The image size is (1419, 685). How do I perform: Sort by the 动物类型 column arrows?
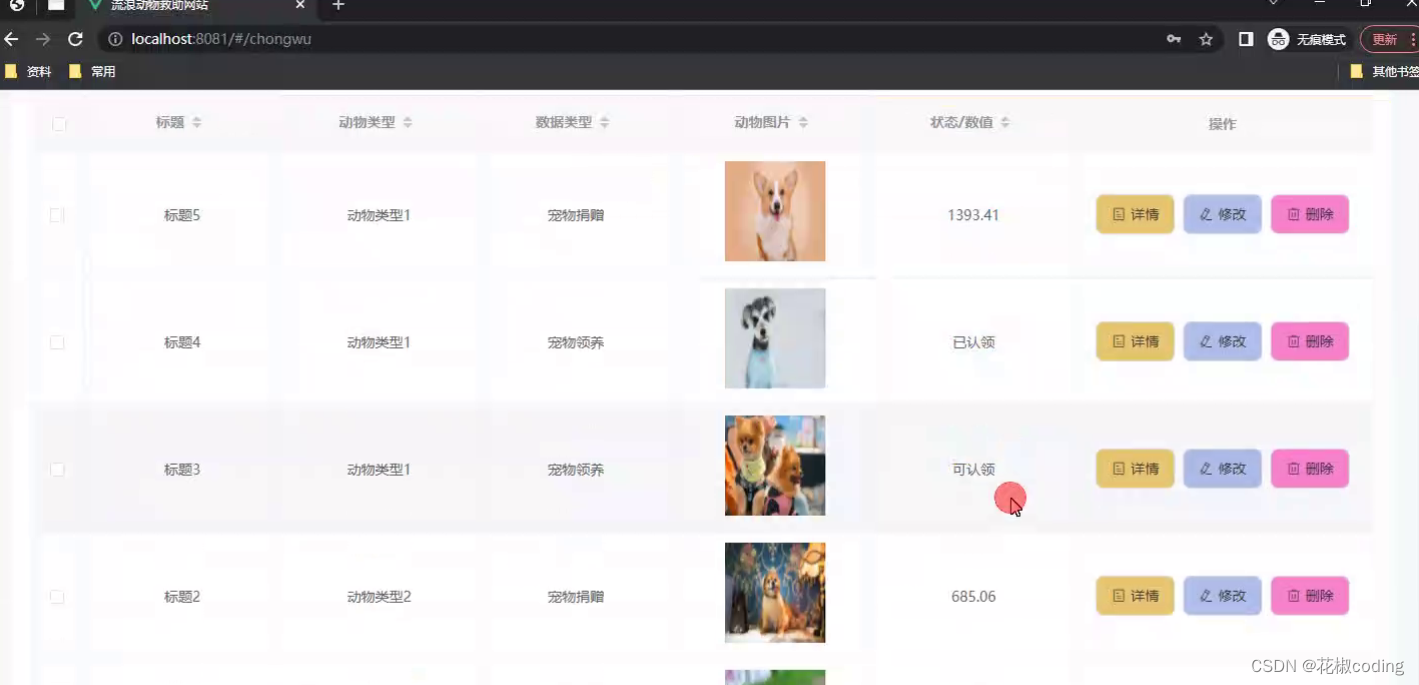coord(407,122)
